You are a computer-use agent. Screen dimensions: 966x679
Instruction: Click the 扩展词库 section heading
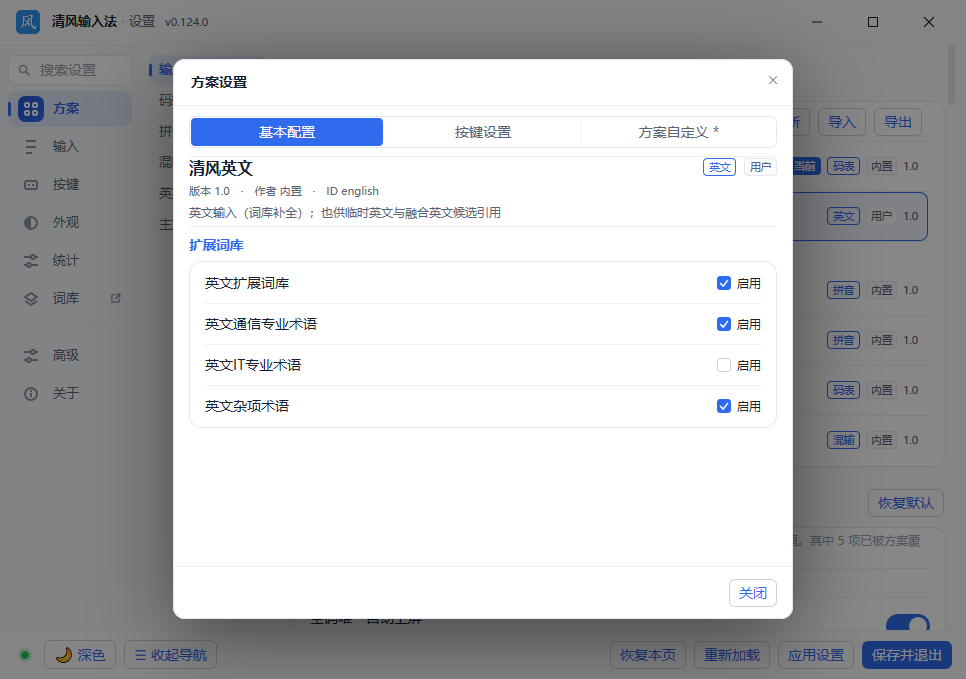216,245
